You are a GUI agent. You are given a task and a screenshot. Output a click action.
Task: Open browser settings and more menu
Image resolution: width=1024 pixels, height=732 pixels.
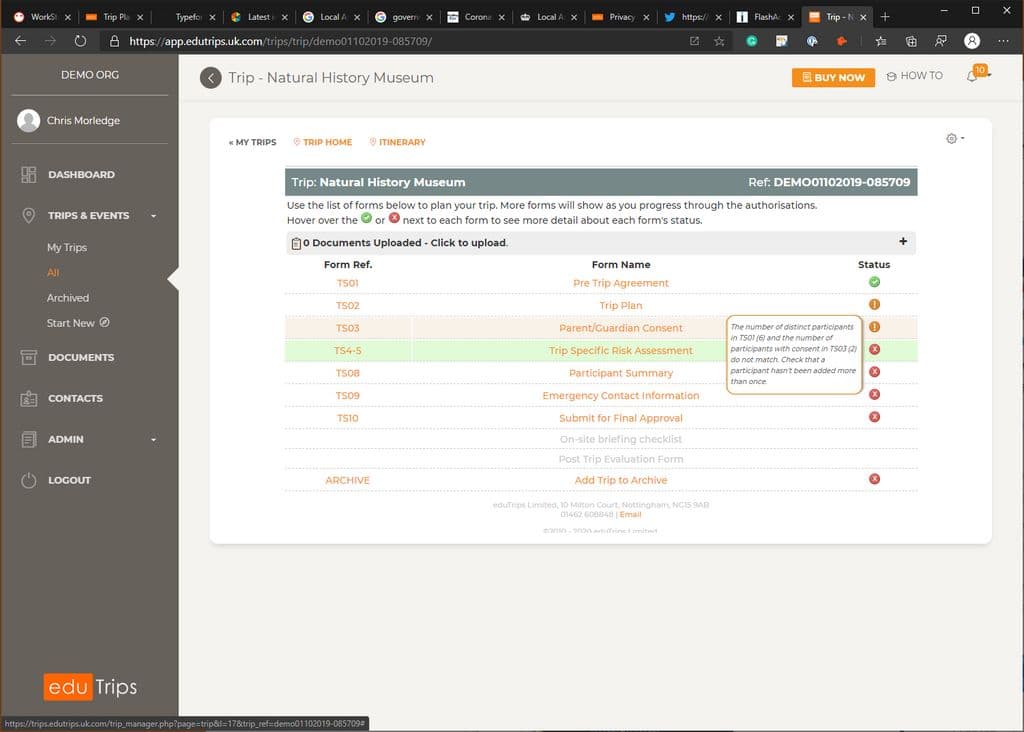[1003, 41]
